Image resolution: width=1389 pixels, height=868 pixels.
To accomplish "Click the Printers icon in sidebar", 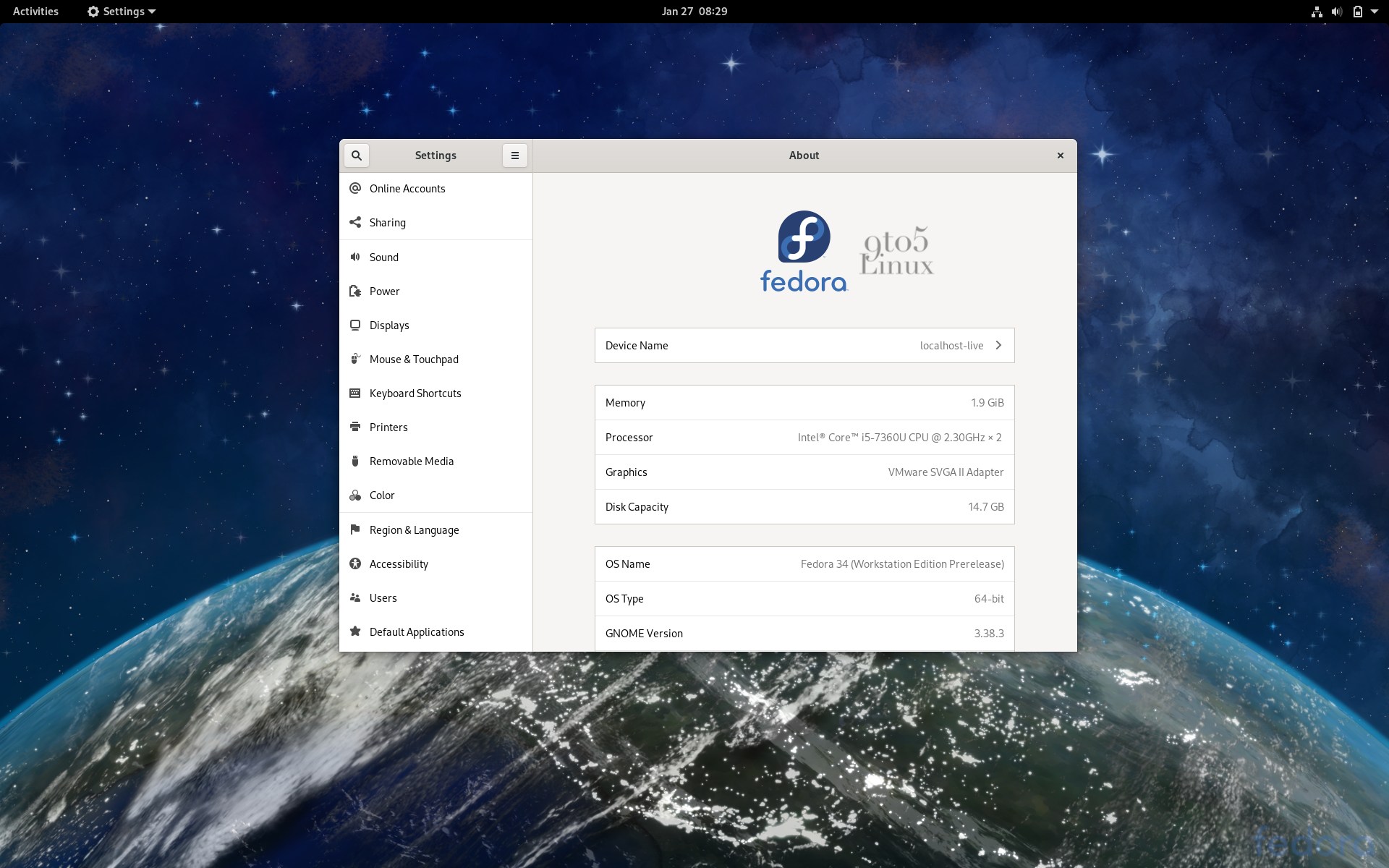I will (x=355, y=427).
